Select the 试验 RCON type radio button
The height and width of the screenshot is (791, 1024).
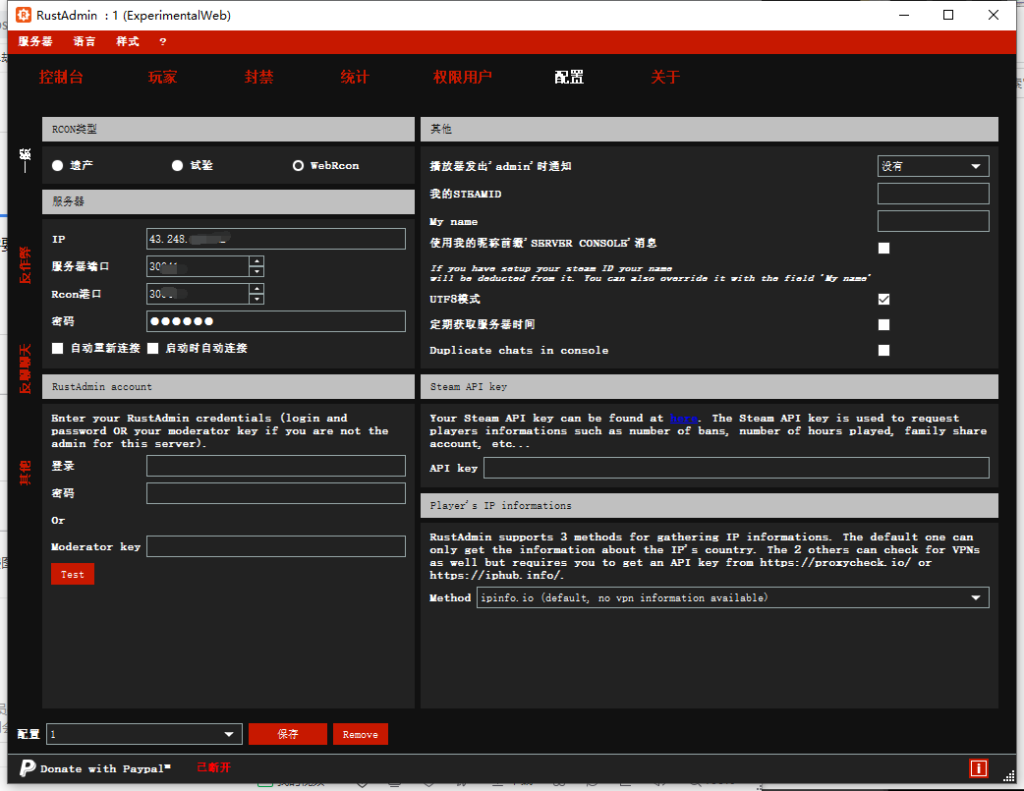(x=177, y=165)
